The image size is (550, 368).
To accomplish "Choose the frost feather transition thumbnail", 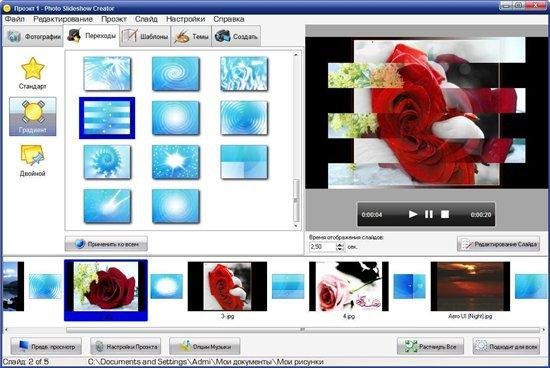I will pos(107,74).
